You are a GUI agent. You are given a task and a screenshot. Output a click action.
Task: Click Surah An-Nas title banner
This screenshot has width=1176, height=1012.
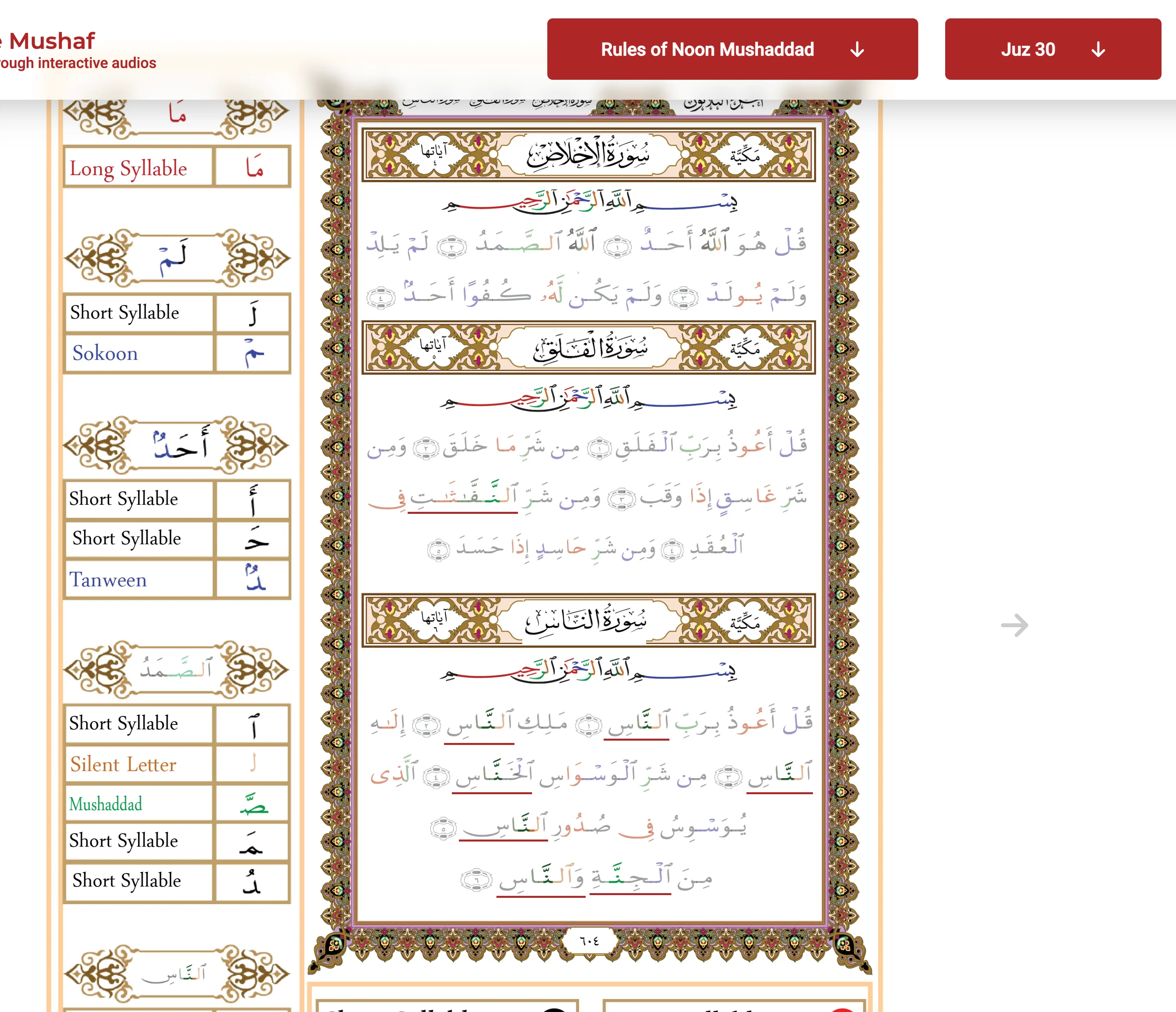588,621
